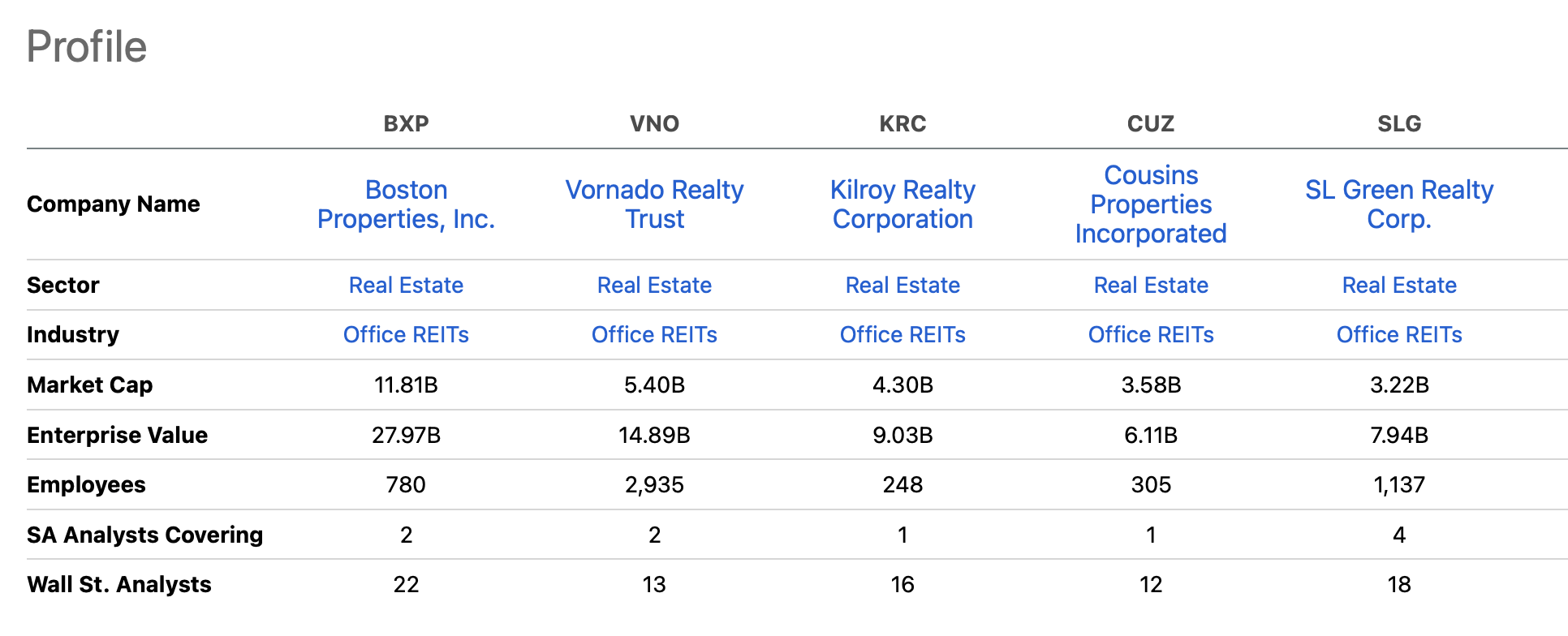The height and width of the screenshot is (636, 1568).
Task: Open Real Estate sector under CUZ
Action: click(x=1151, y=286)
